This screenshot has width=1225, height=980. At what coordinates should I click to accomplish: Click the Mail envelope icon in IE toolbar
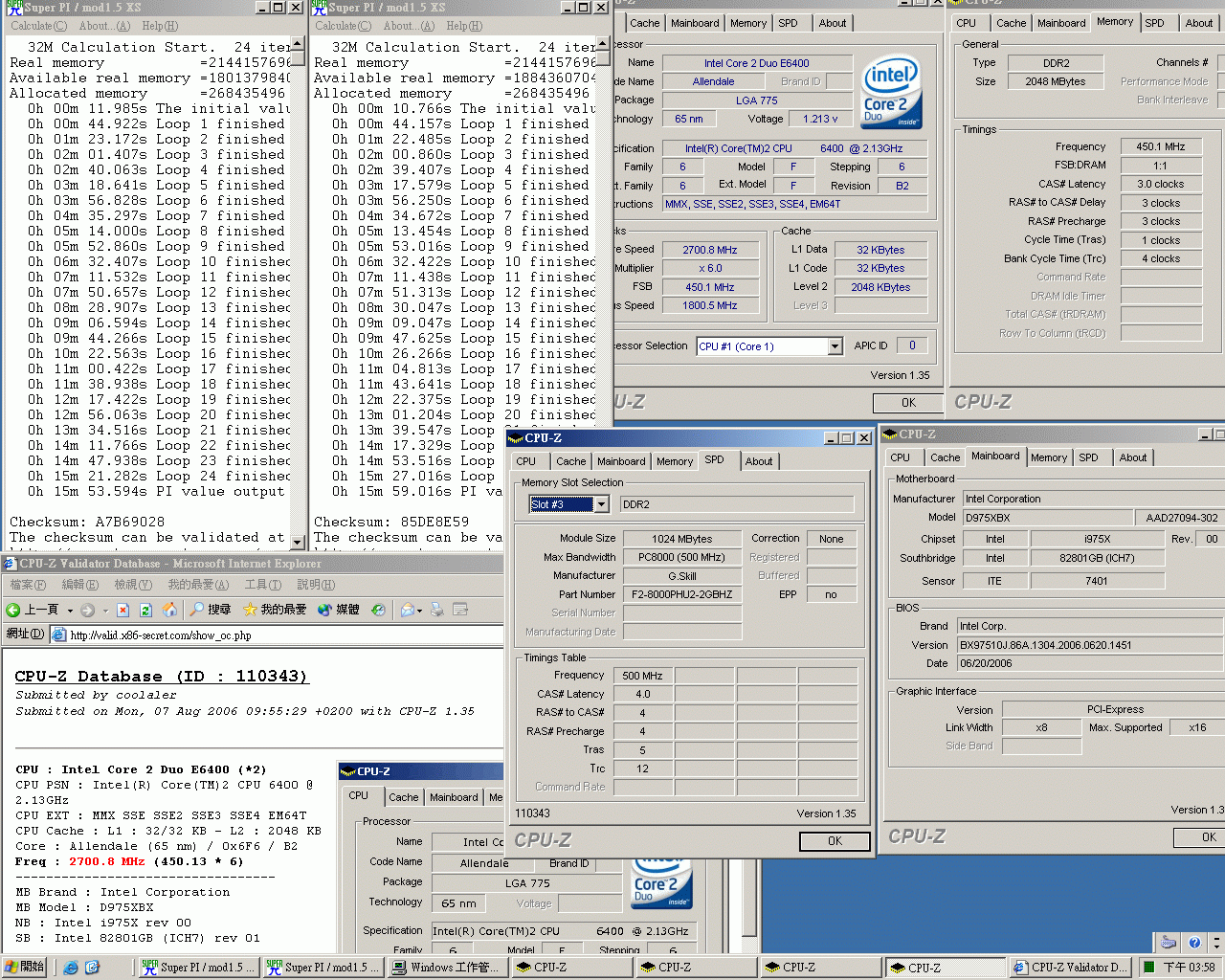(x=407, y=610)
